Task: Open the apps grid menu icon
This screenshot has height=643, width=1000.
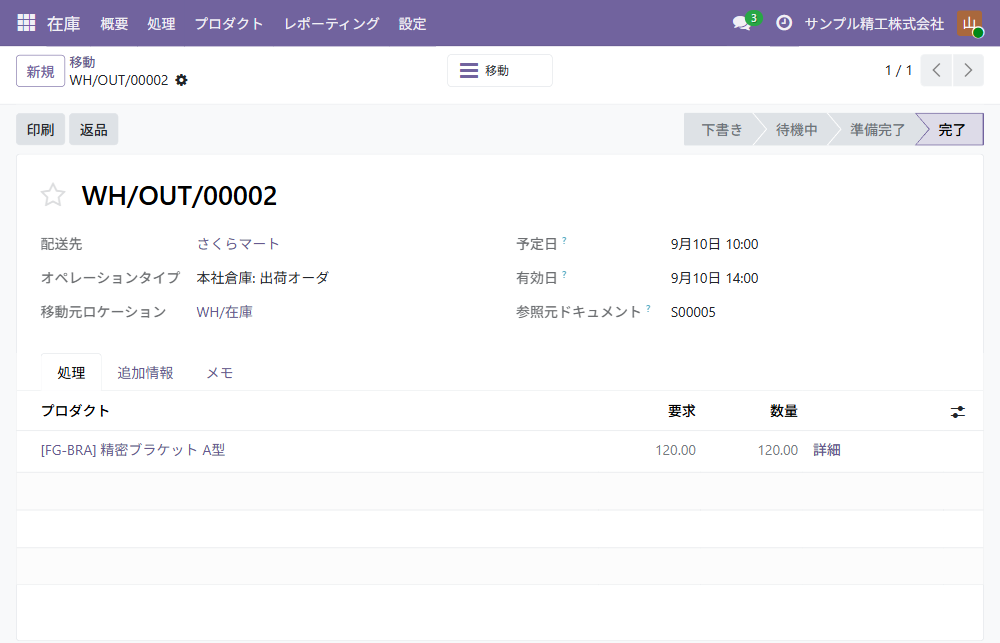Action: [26, 23]
